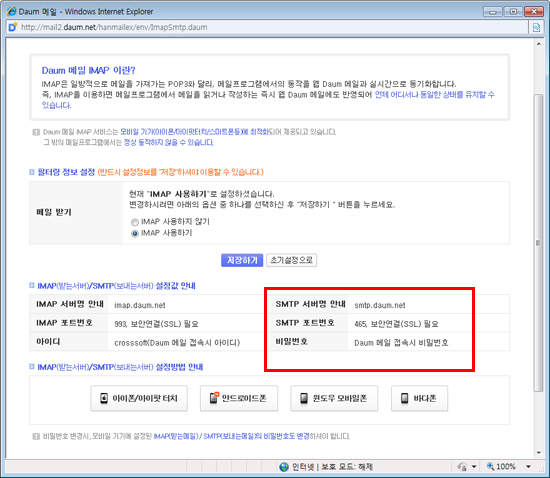Click the 저장하기 save button

click(x=242, y=260)
